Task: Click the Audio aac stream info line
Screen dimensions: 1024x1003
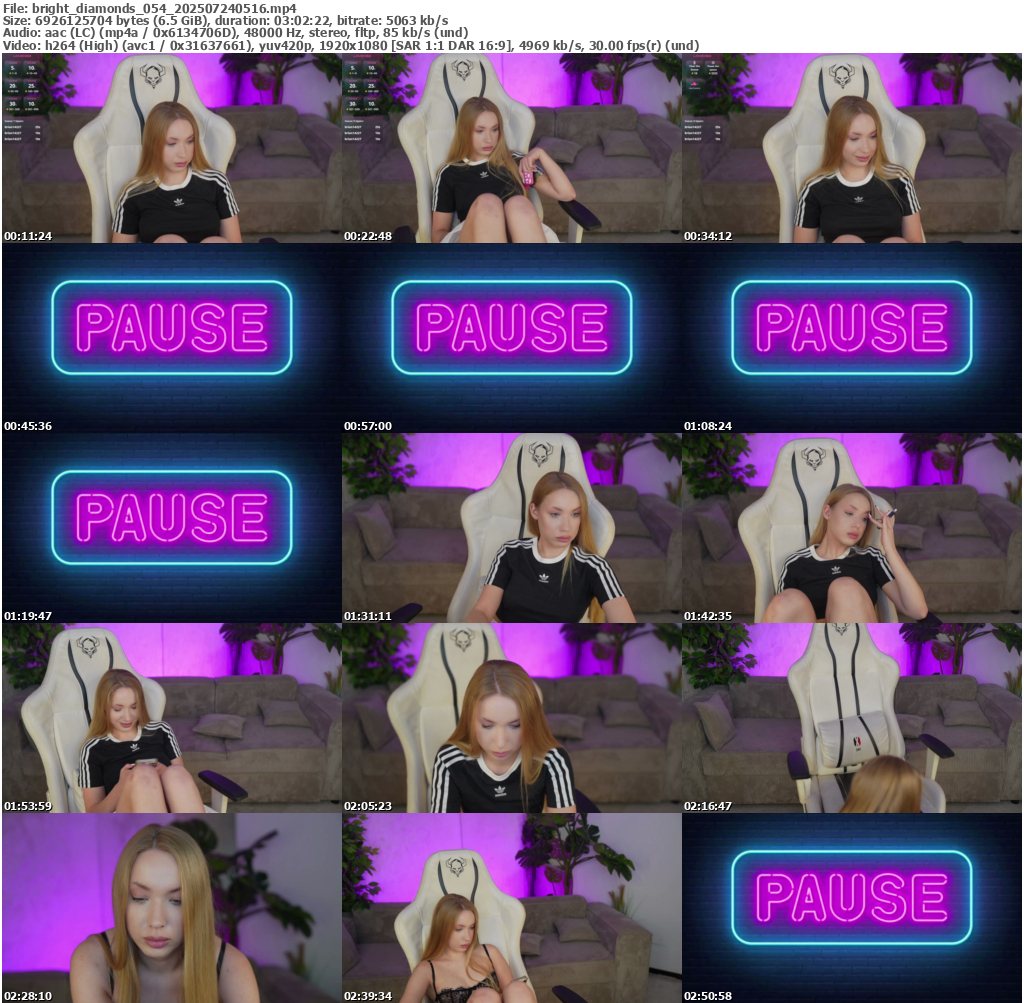Action: [x=235, y=32]
